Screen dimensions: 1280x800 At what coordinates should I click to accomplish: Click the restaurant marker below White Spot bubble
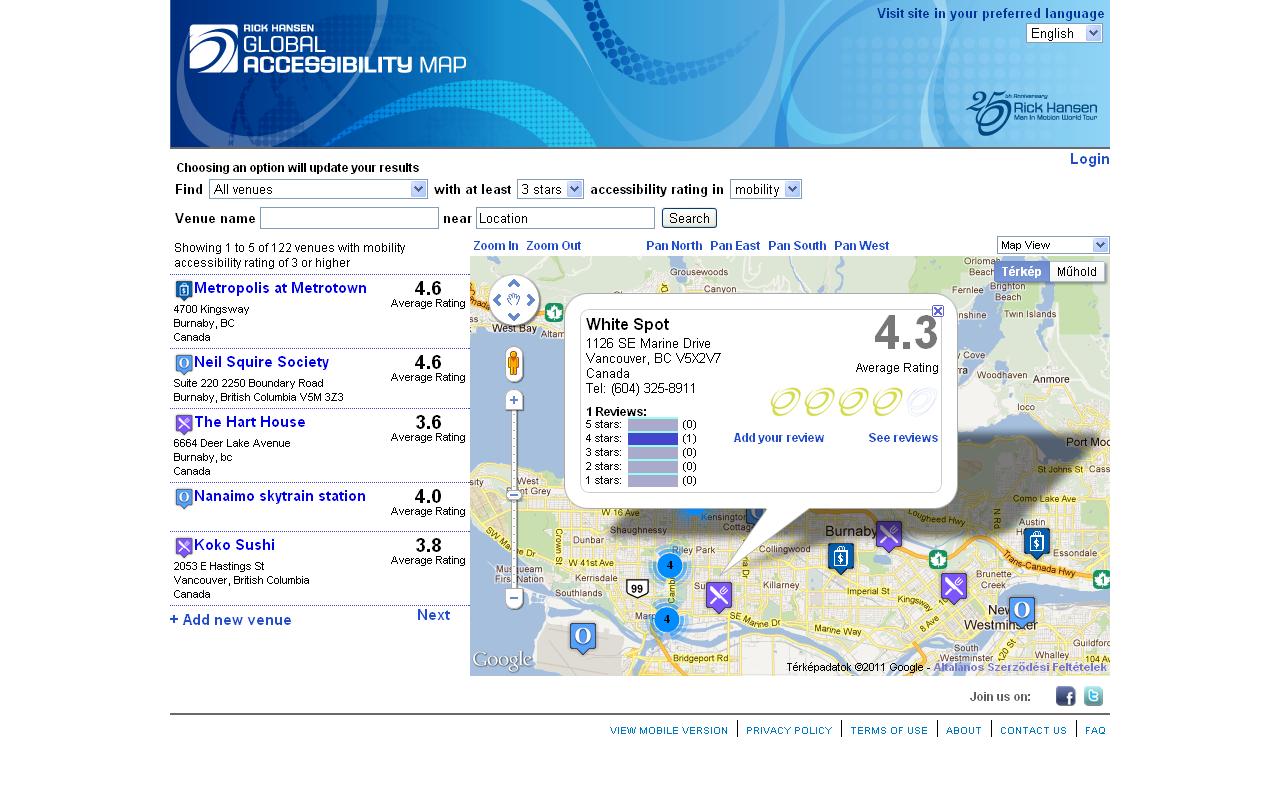click(x=719, y=597)
